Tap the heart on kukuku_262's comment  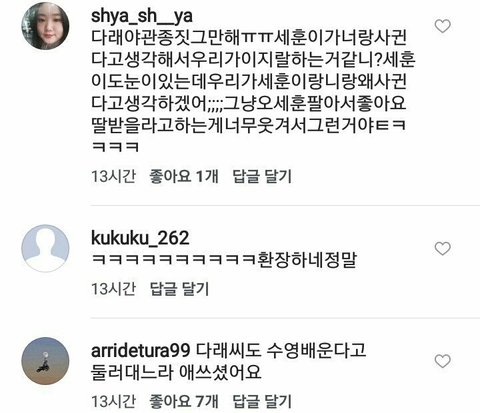[x=443, y=249]
